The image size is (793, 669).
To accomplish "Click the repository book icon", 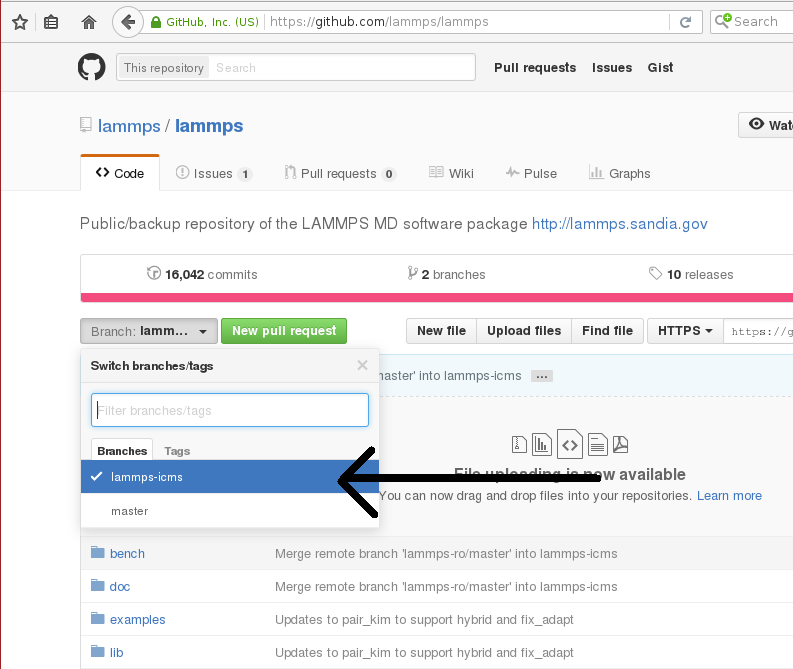I will pos(86,125).
